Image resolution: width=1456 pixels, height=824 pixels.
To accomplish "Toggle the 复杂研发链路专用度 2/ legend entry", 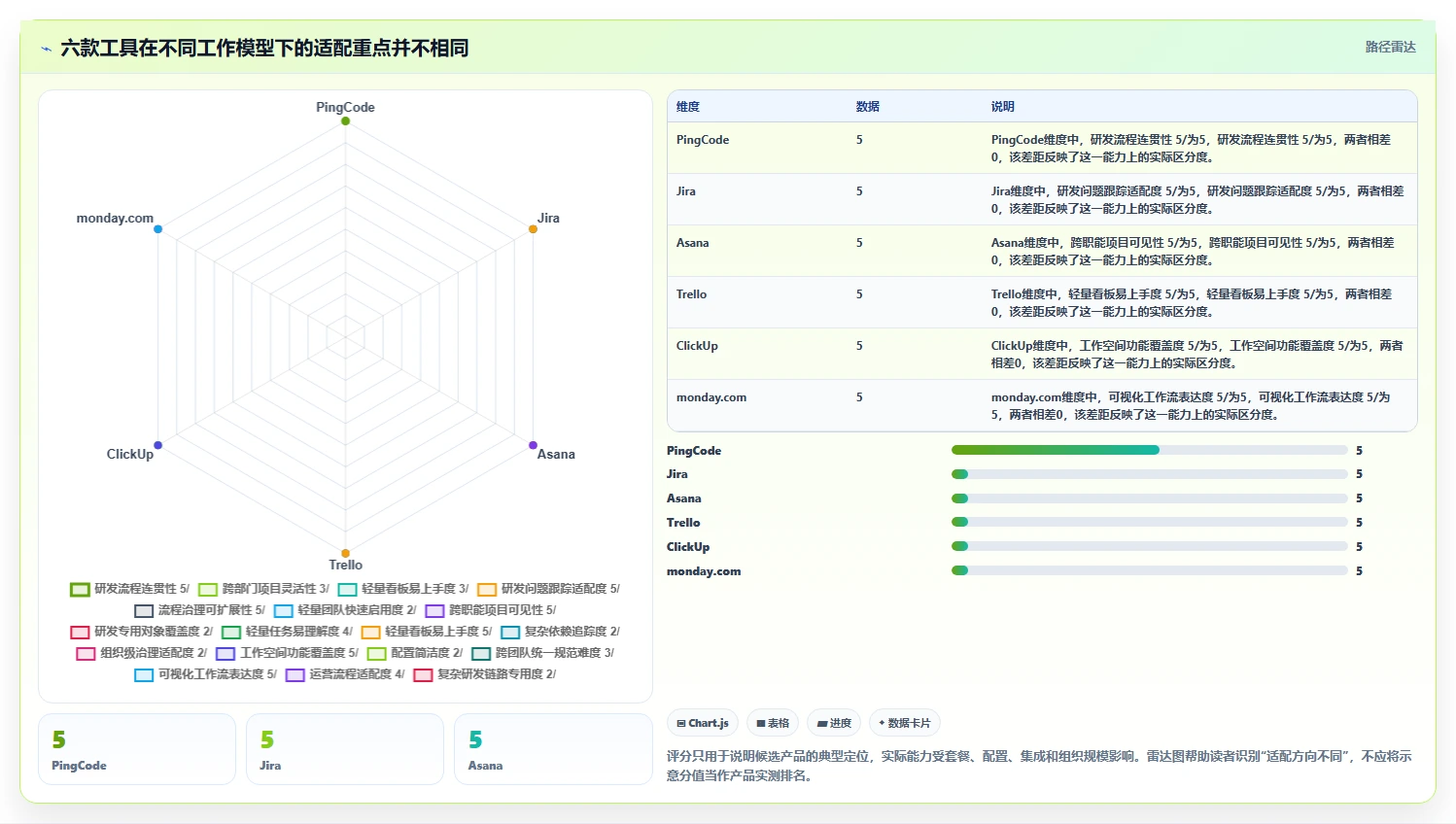I will pyautogui.click(x=485, y=674).
